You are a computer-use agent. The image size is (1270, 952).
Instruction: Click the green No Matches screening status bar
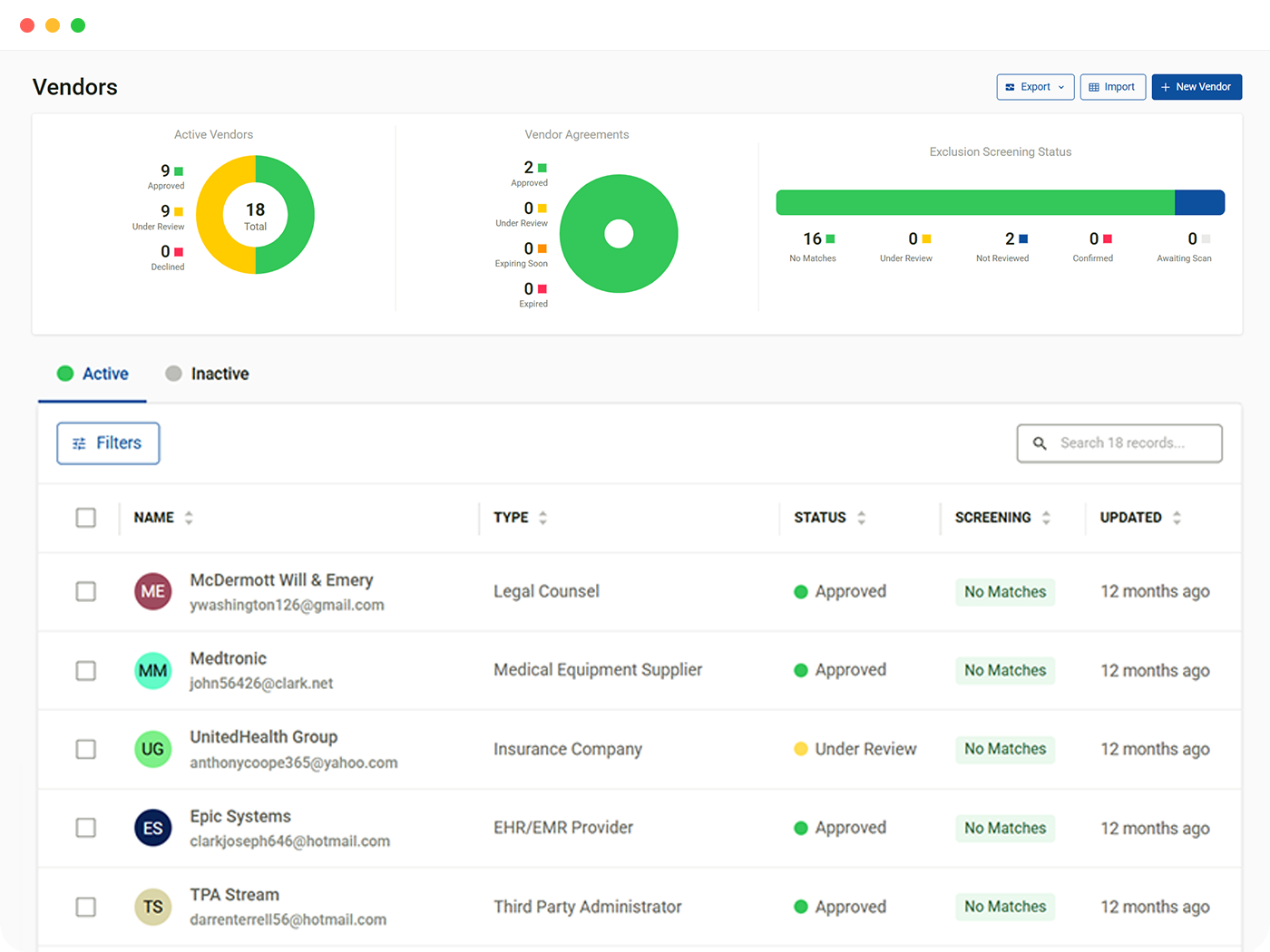tap(975, 202)
